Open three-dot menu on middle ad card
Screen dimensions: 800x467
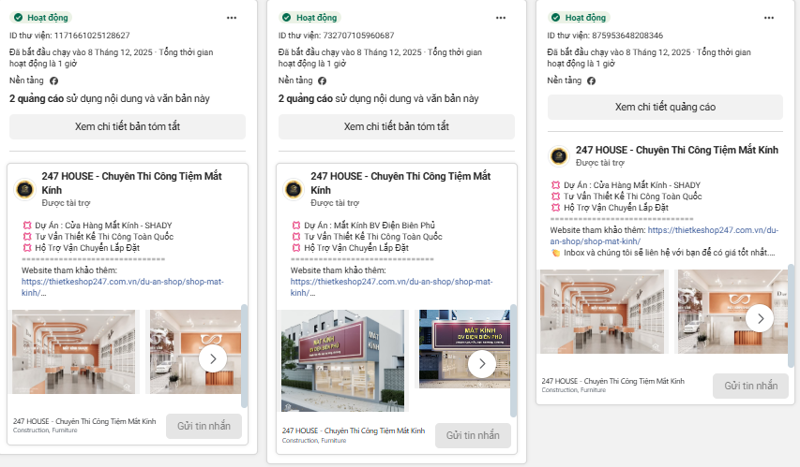click(x=500, y=18)
